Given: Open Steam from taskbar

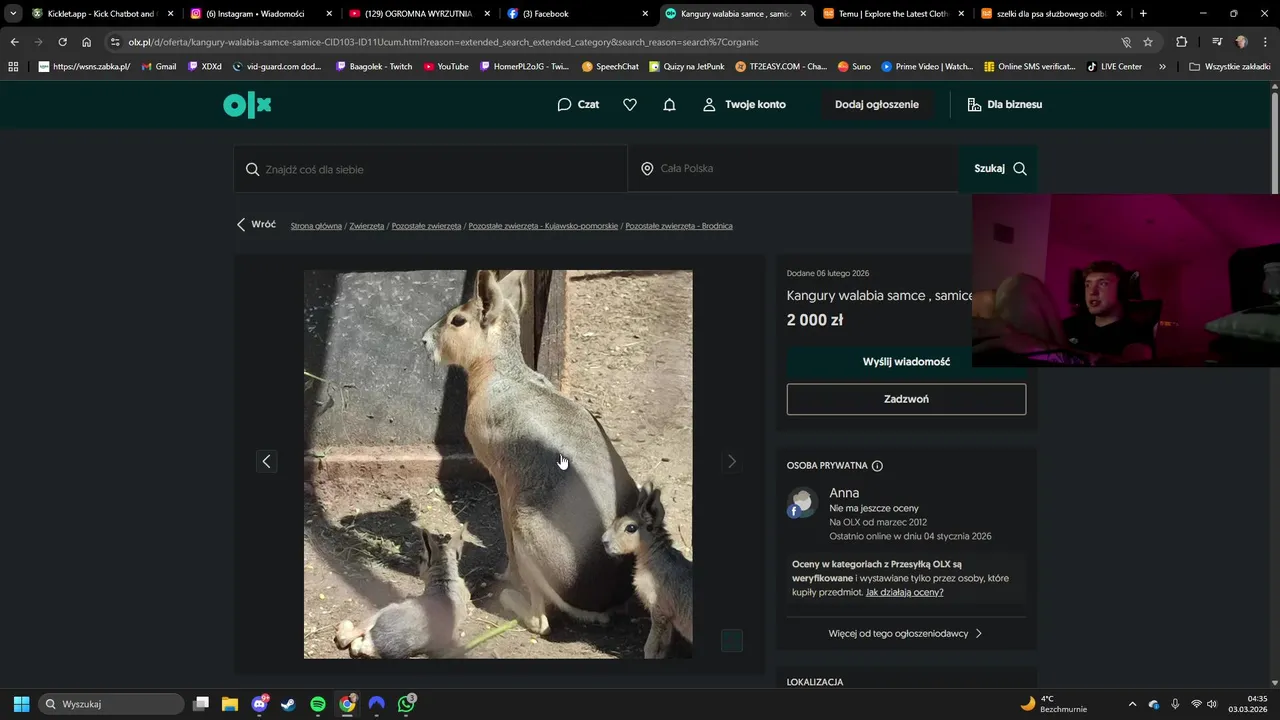Looking at the screenshot, I should tap(288, 704).
